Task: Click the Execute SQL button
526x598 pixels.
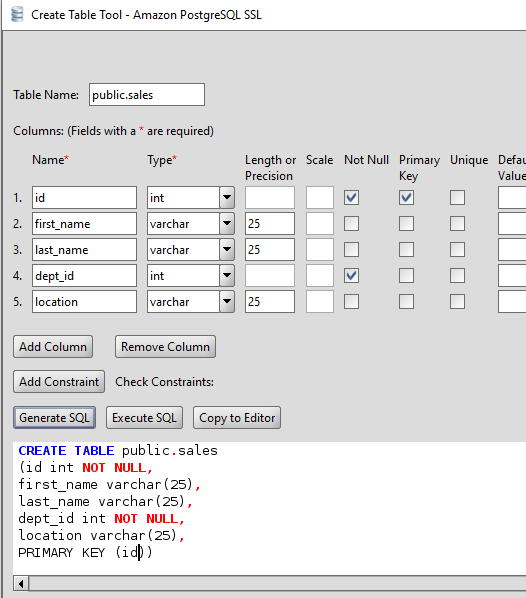Action: coord(145,418)
